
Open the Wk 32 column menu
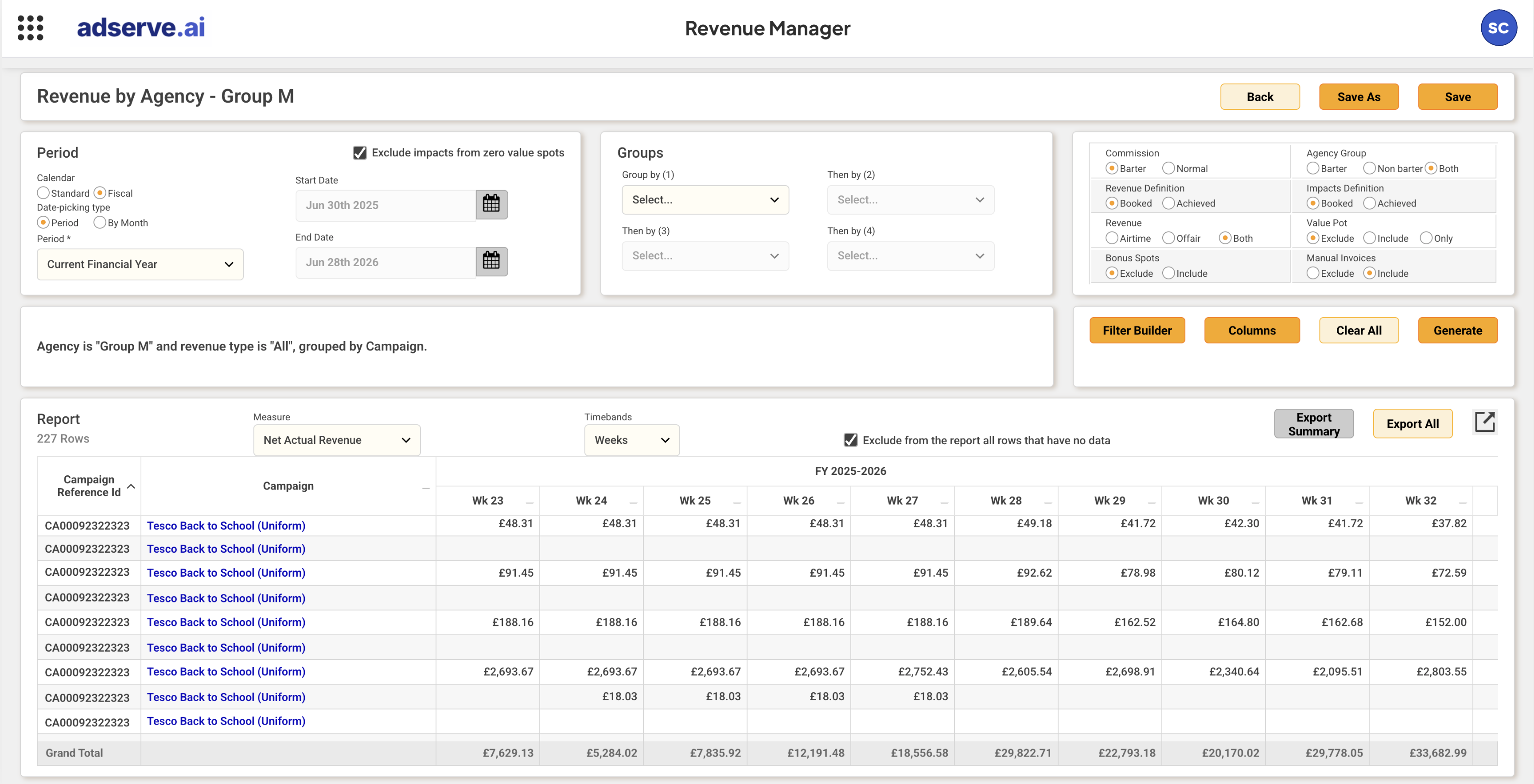pyautogui.click(x=1462, y=502)
